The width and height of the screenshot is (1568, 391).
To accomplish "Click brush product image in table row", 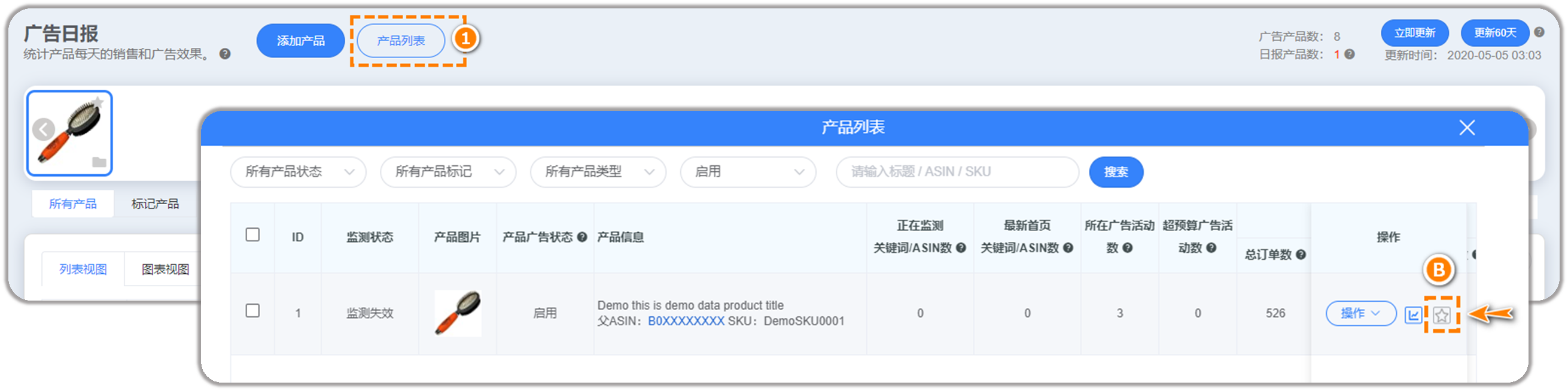I will point(458,313).
